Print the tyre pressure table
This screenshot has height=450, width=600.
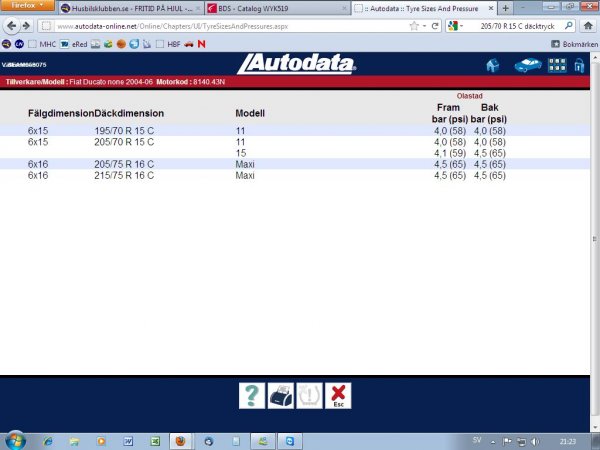(281, 396)
